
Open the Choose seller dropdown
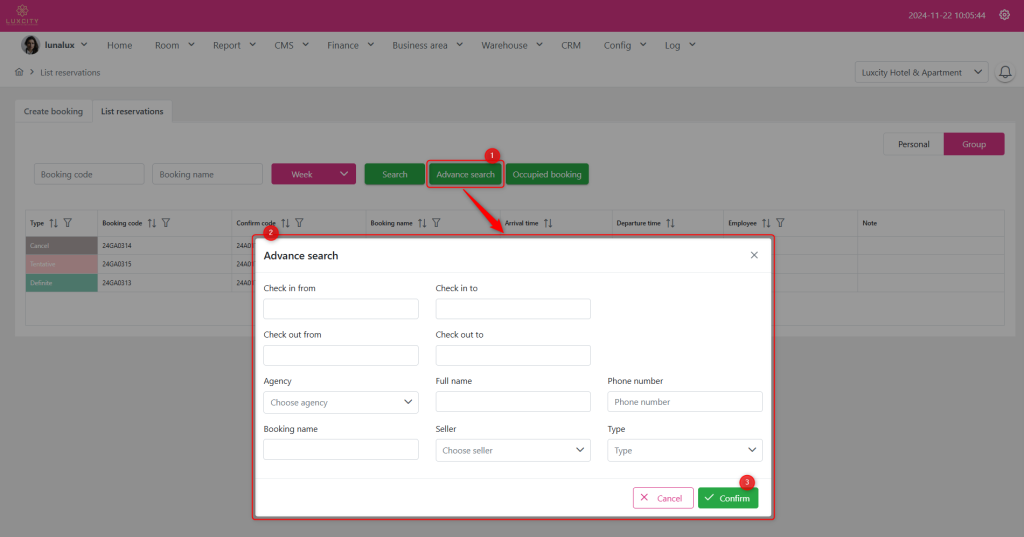[x=512, y=450]
